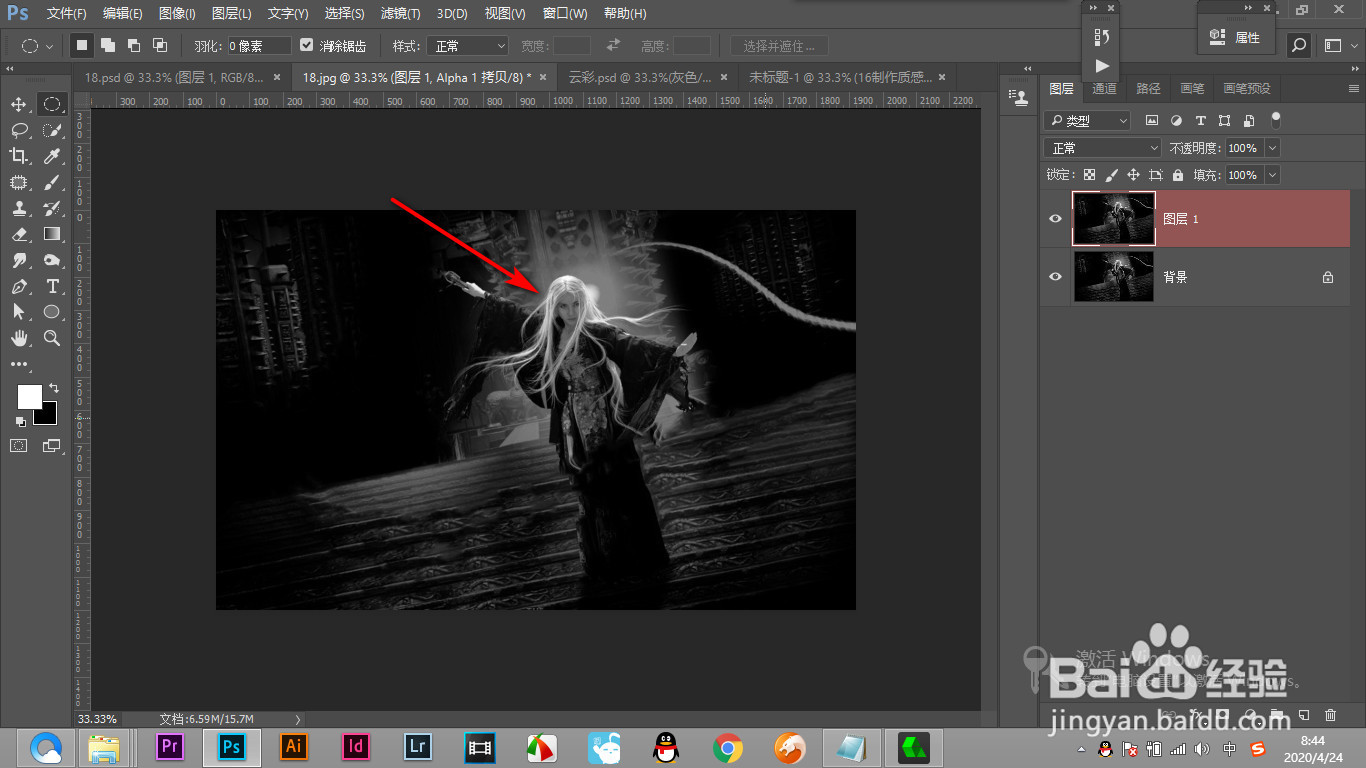Image resolution: width=1366 pixels, height=768 pixels.
Task: Filter layers by adjustment layers
Action: click(x=1176, y=120)
